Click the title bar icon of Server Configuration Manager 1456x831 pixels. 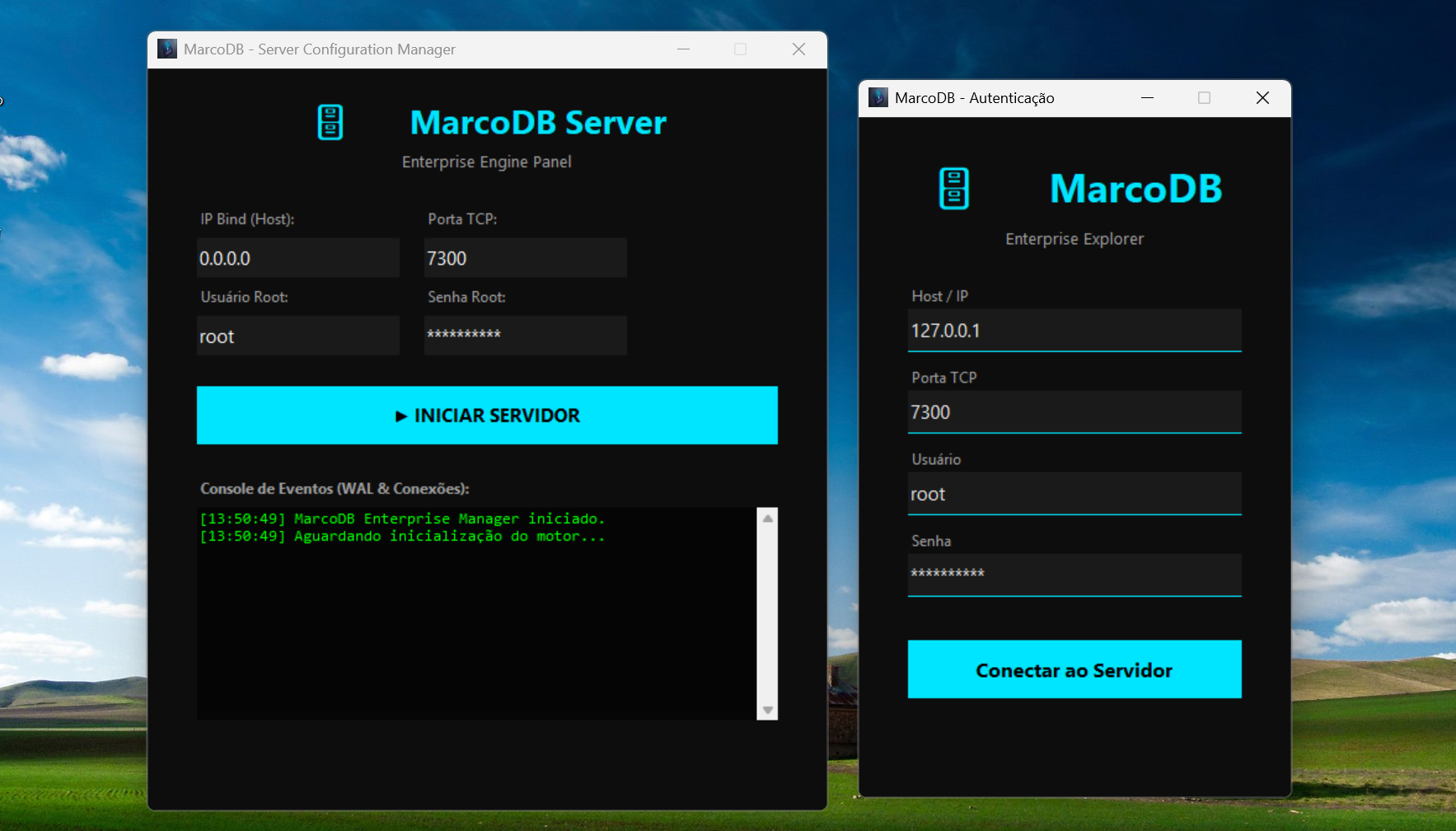tap(167, 49)
